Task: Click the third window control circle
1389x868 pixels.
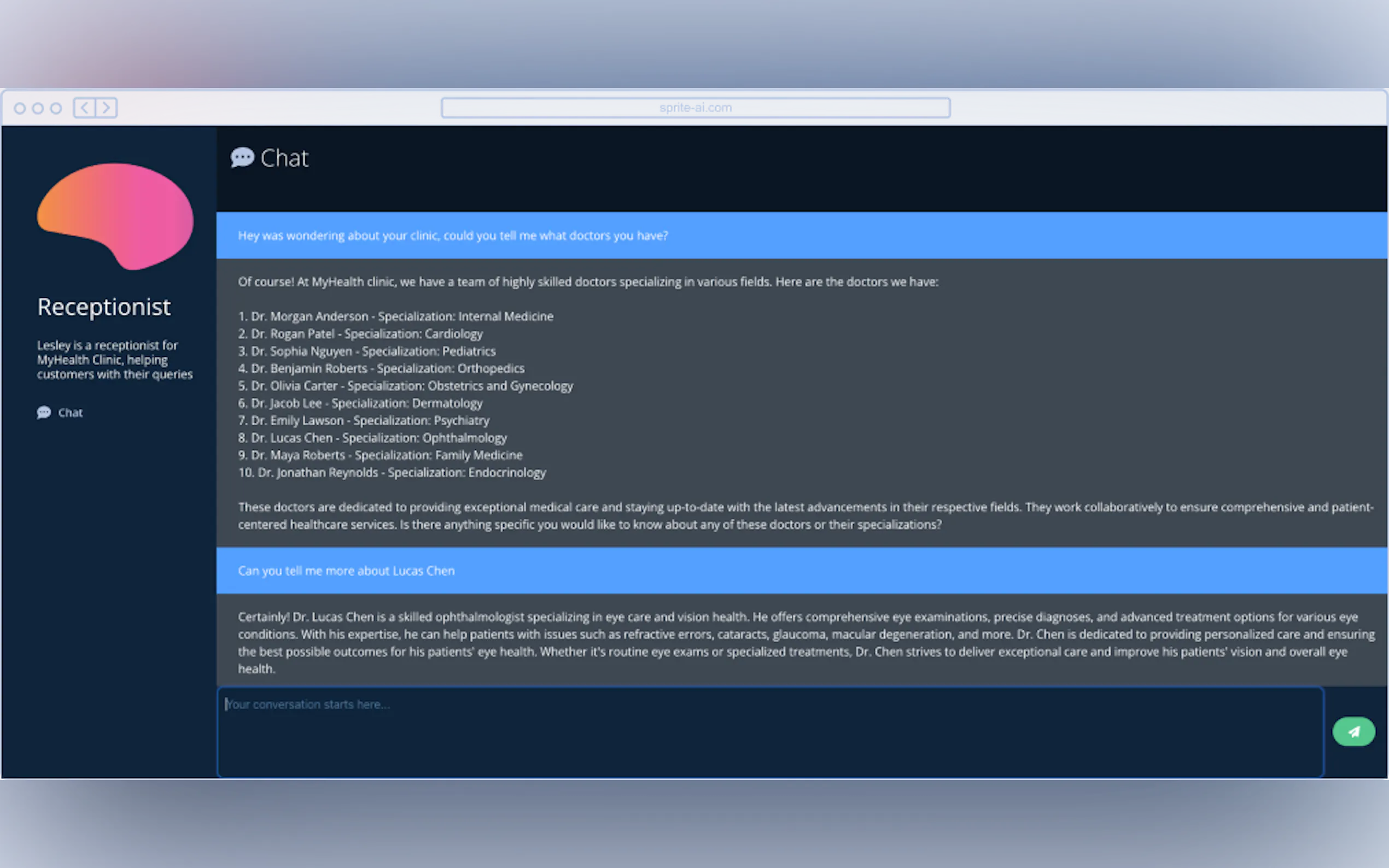Action: click(x=56, y=108)
